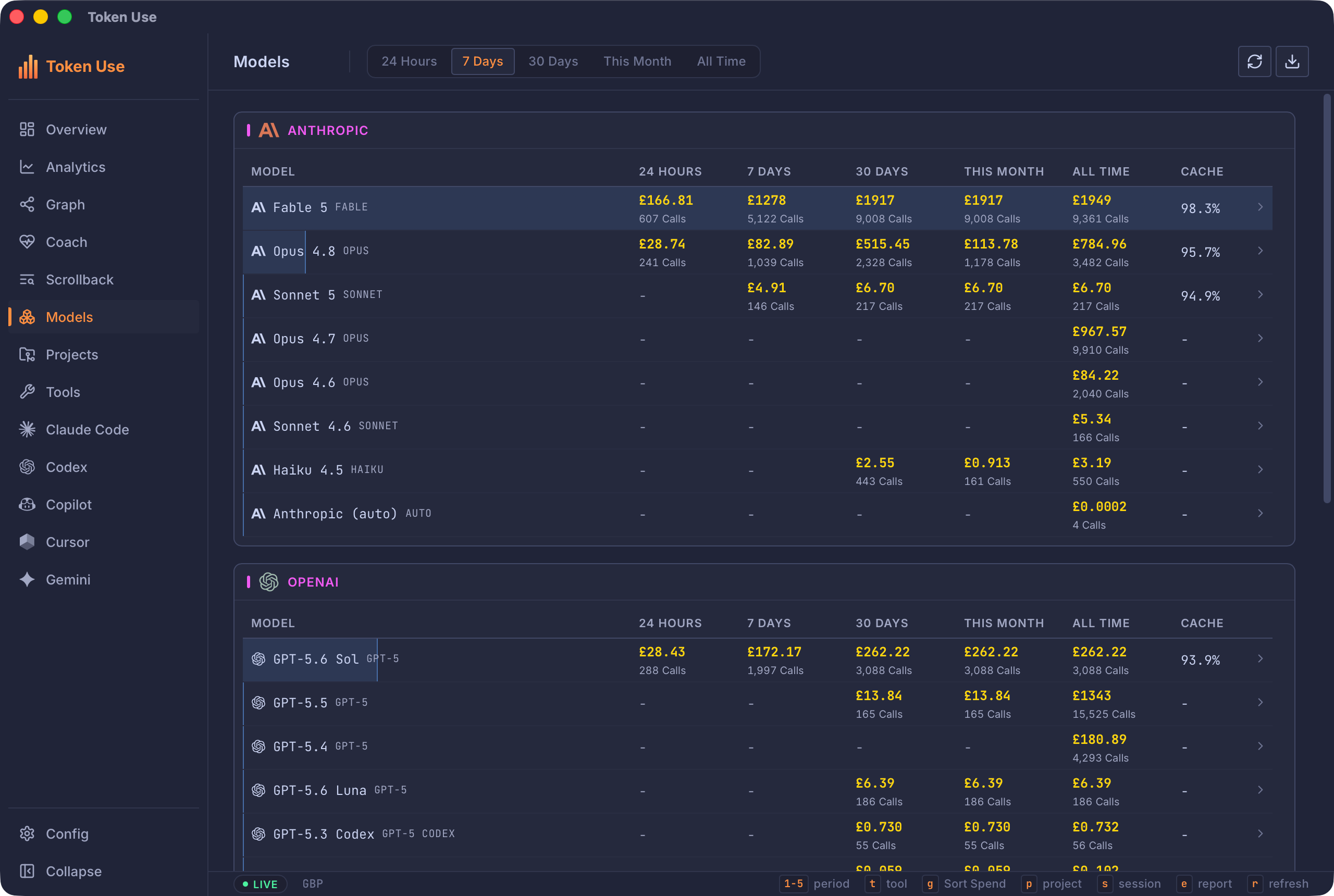Click the '98.3%' cache value
1334x896 pixels.
click(1200, 208)
